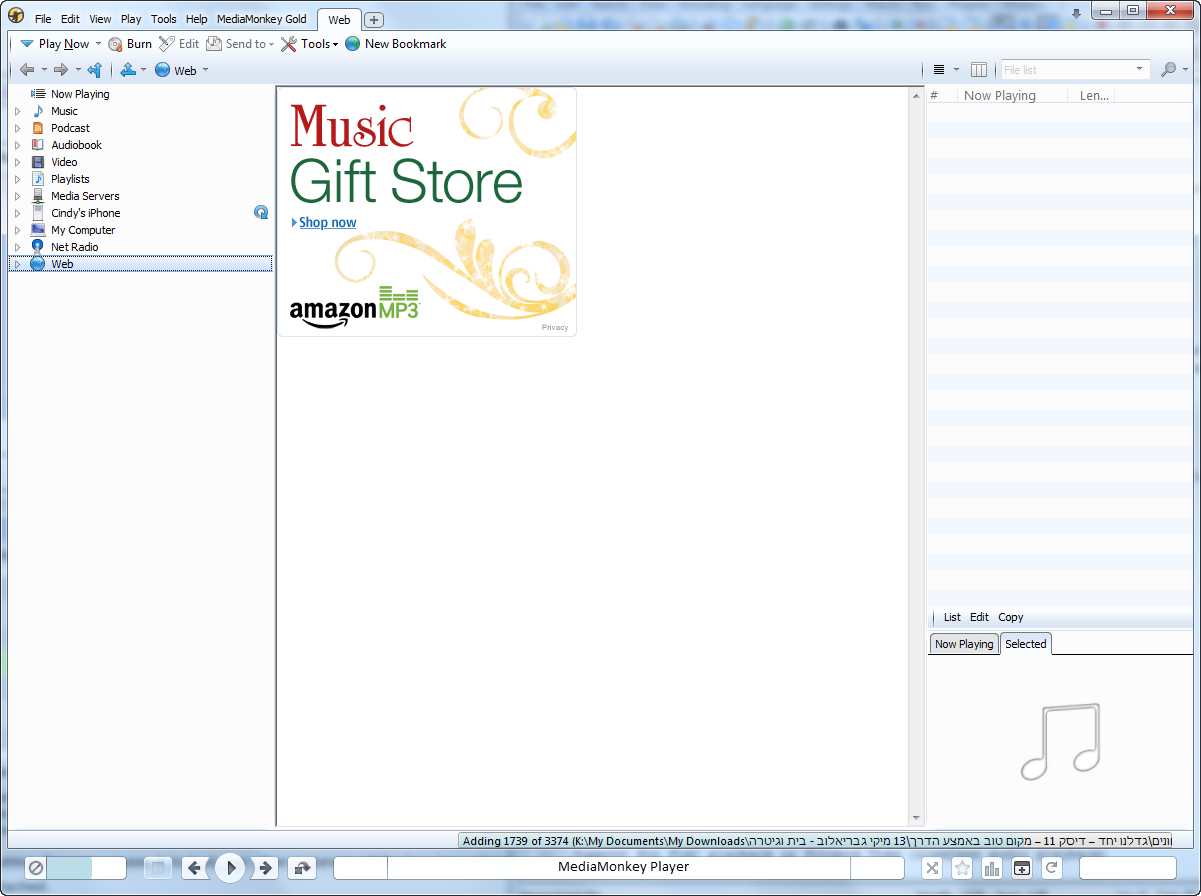
Task: Open the Web location dropdown arrow
Action: point(205,70)
